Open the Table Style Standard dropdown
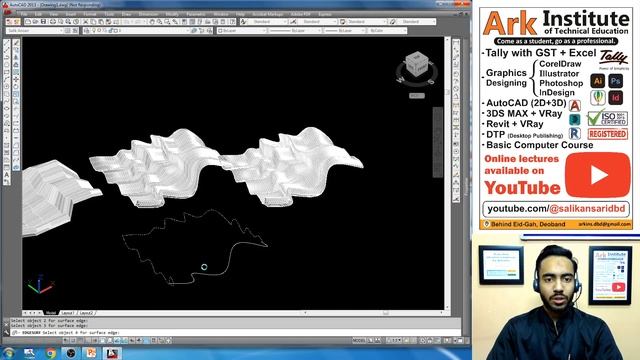This screenshot has width=640, height=360. 367,22
